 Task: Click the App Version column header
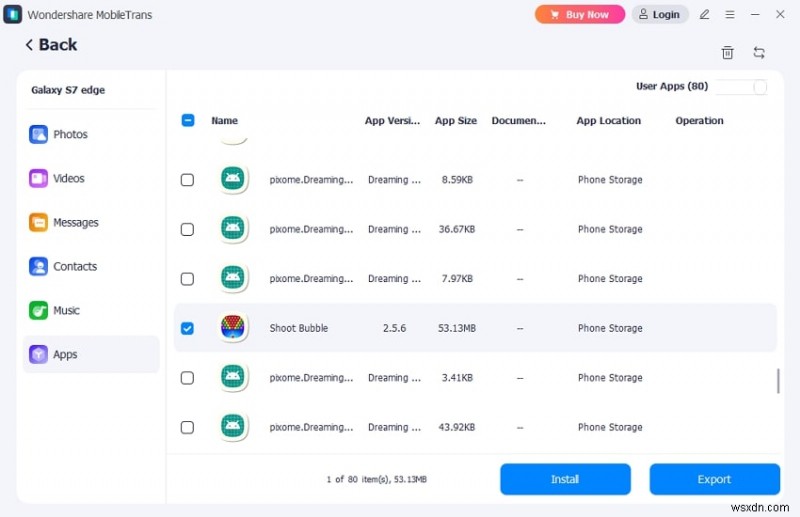pyautogui.click(x=392, y=121)
